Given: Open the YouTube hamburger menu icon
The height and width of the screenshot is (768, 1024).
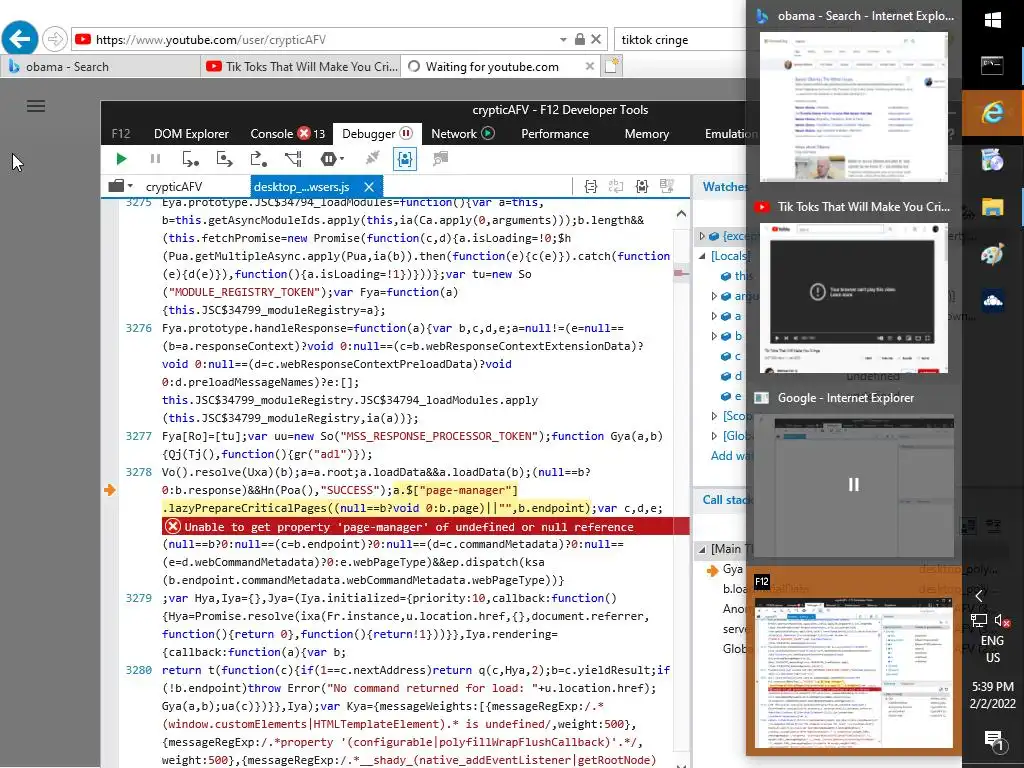Looking at the screenshot, I should (x=36, y=106).
